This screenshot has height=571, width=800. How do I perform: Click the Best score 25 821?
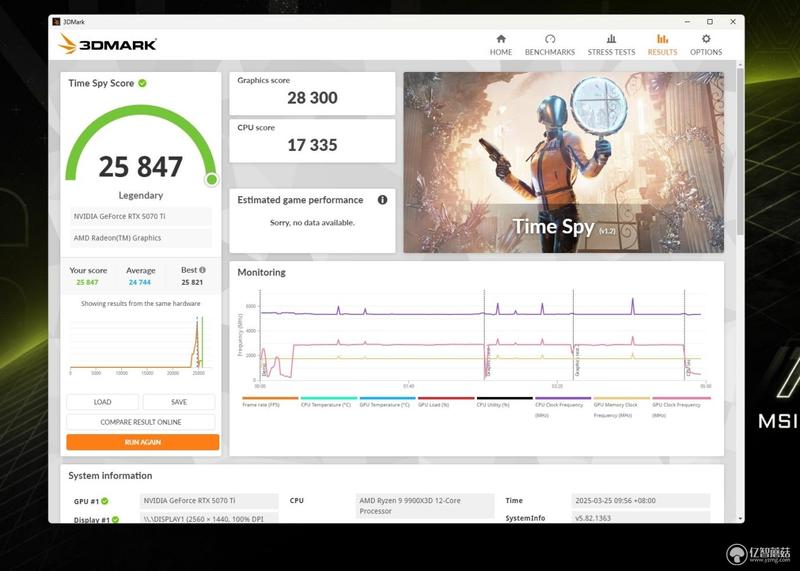[192, 282]
